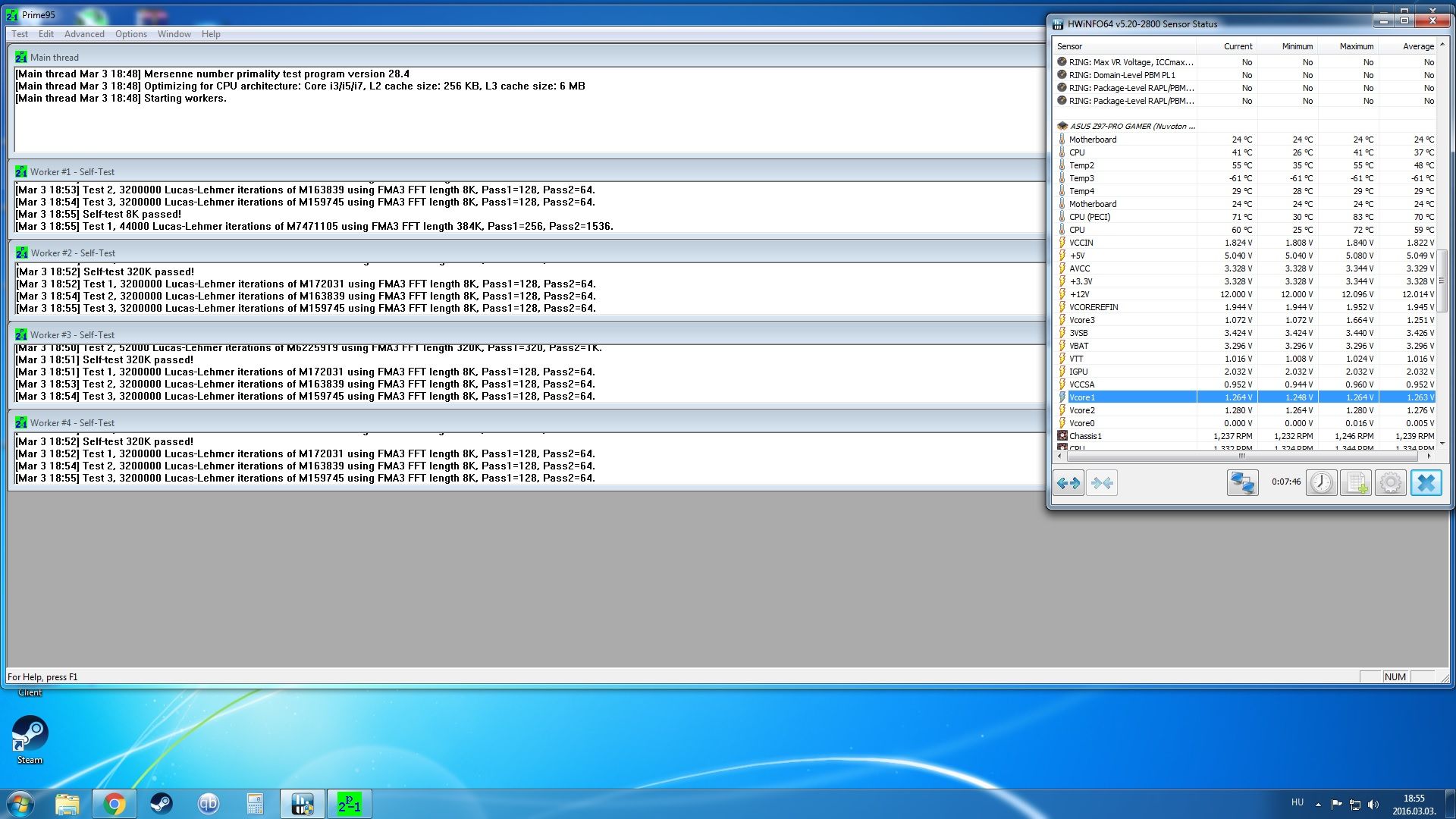Click HWiNFO collapse columns arrows button

pyautogui.click(x=1102, y=483)
